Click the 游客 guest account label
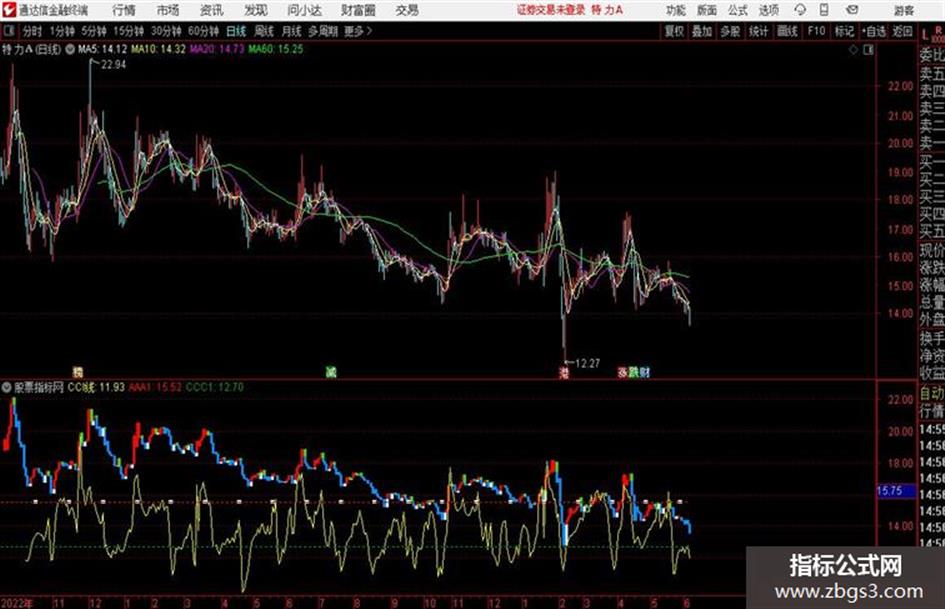Viewport: 945px width, 609px height. pyautogui.click(x=903, y=10)
